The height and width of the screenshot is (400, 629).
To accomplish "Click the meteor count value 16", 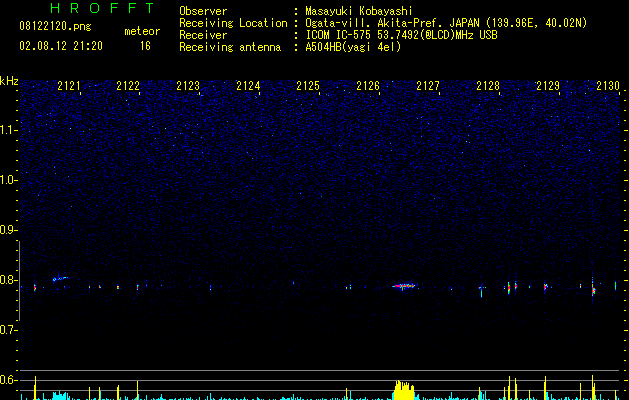I will click(145, 46).
